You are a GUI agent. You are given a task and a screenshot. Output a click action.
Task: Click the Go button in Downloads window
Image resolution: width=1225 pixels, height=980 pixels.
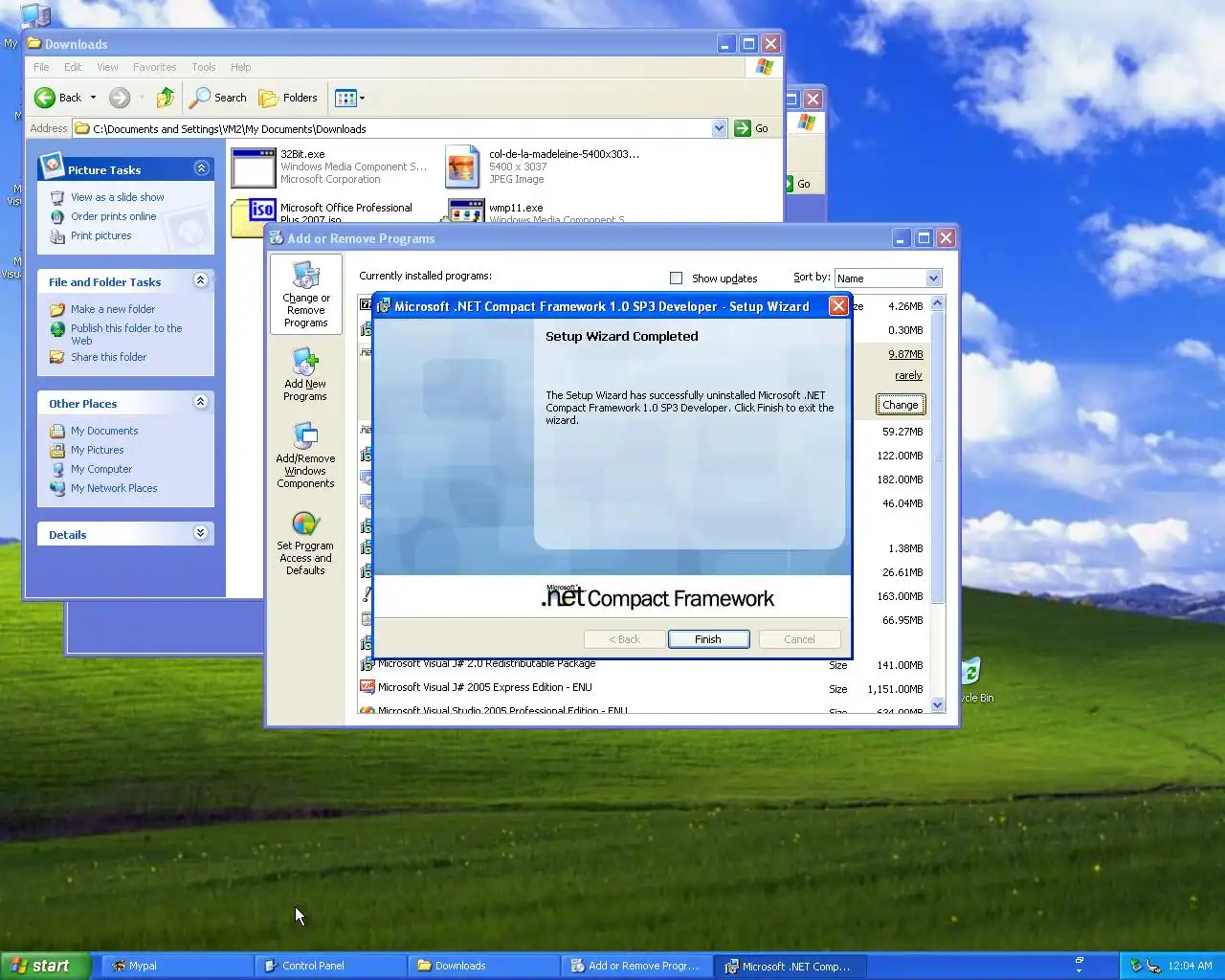point(752,128)
